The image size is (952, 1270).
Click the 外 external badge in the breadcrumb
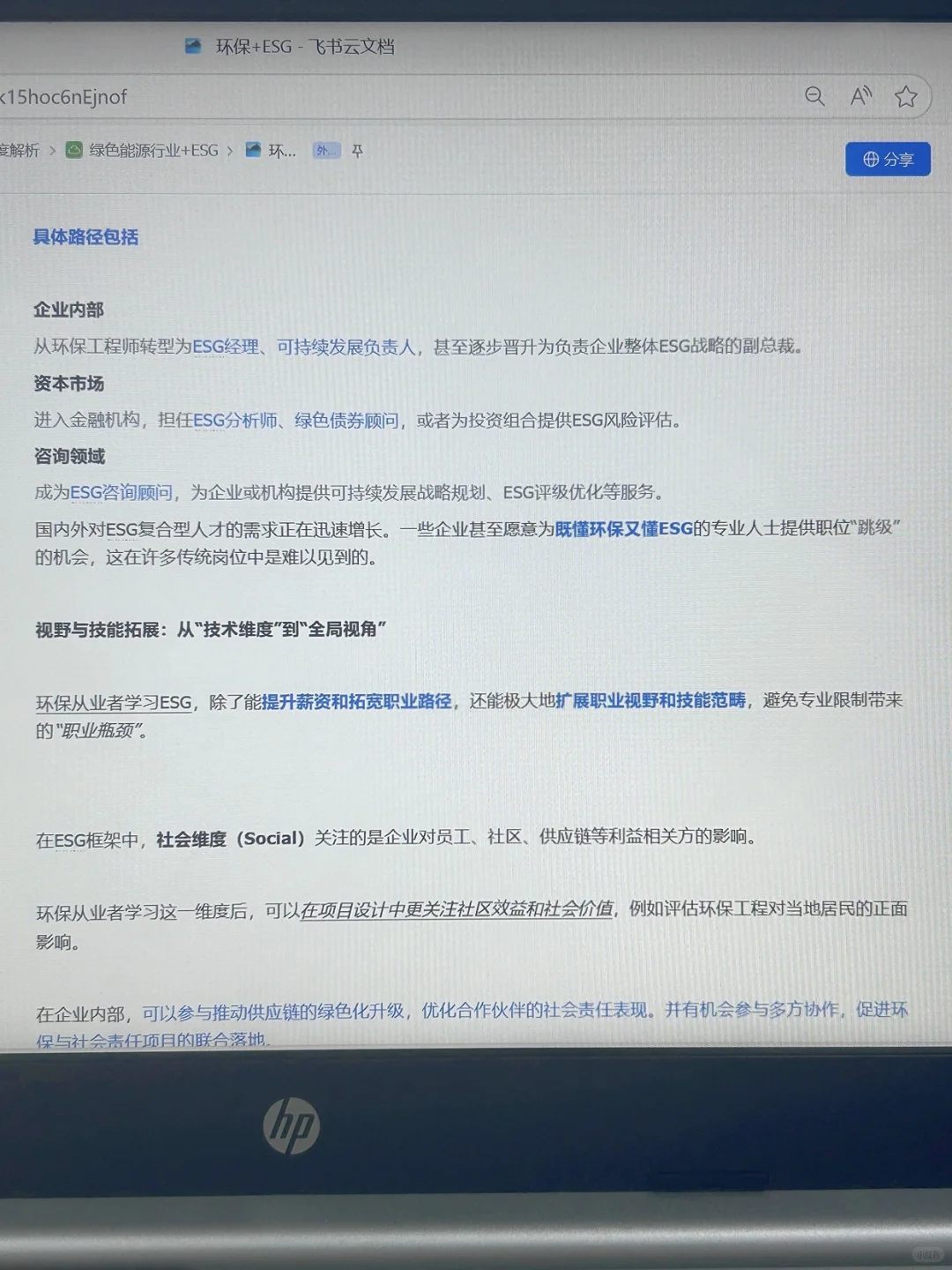(325, 151)
